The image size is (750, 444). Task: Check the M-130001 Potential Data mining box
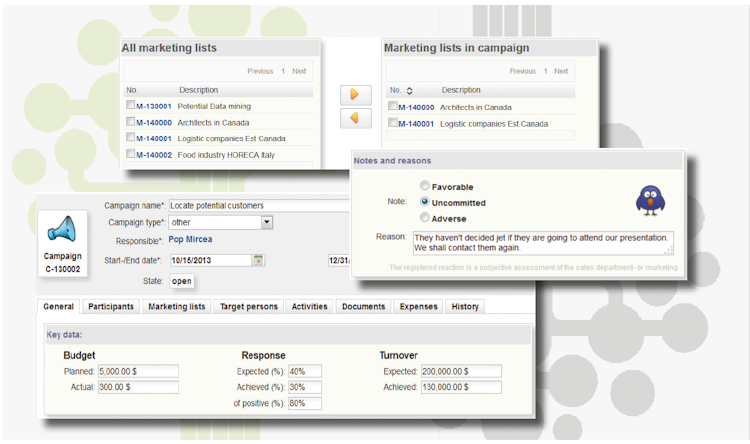point(130,105)
